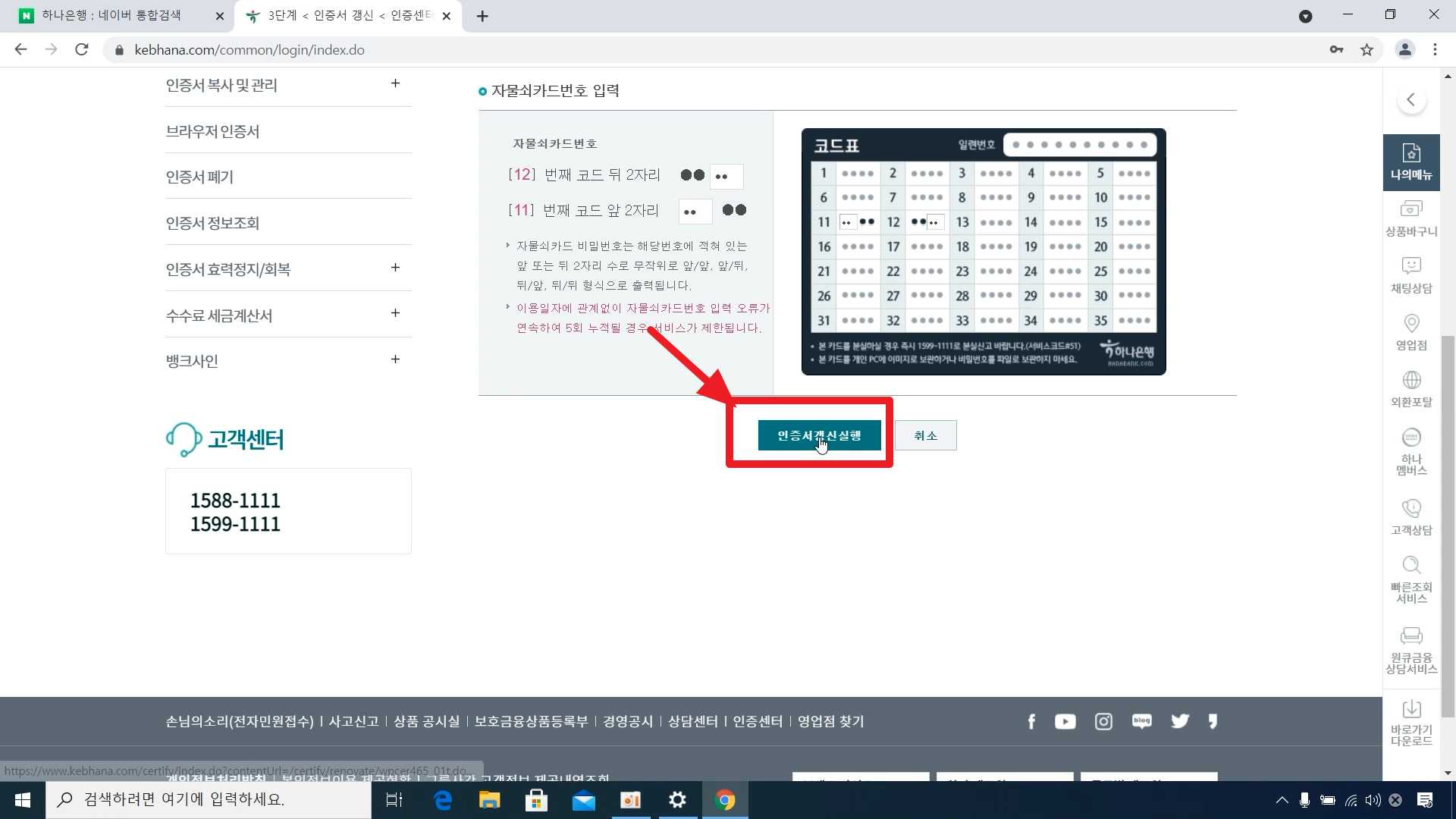Expand the 뱅크사인 menu section
This screenshot has height=819, width=1456.
click(395, 359)
